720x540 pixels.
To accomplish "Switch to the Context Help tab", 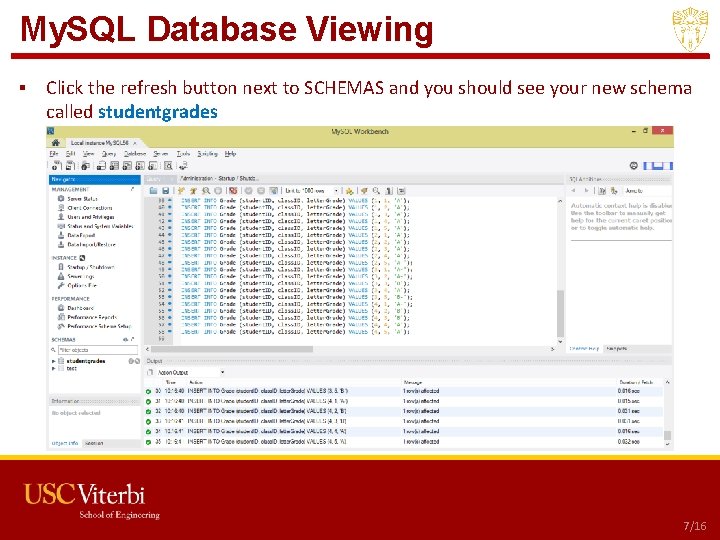I will (x=584, y=349).
